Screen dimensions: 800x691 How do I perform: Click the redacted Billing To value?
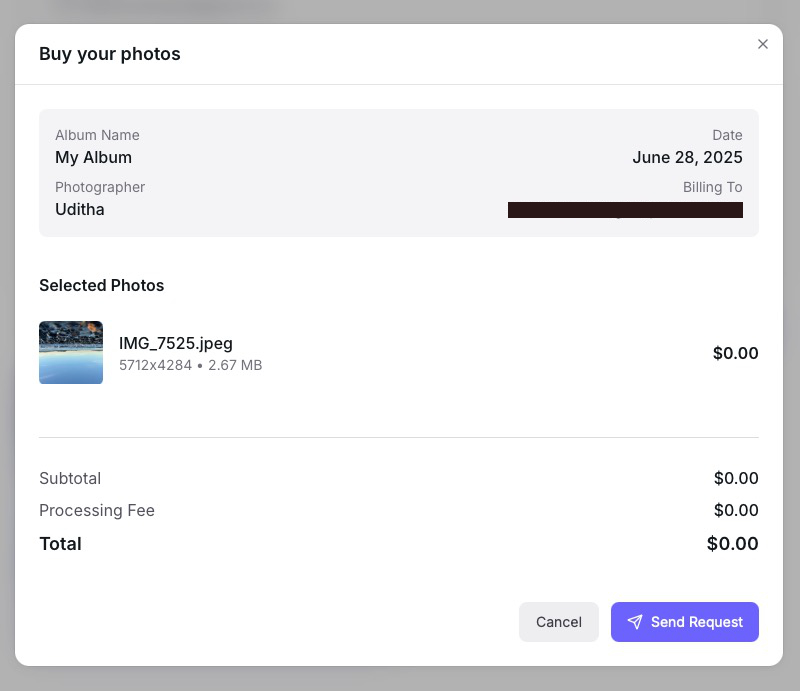[x=625, y=209]
